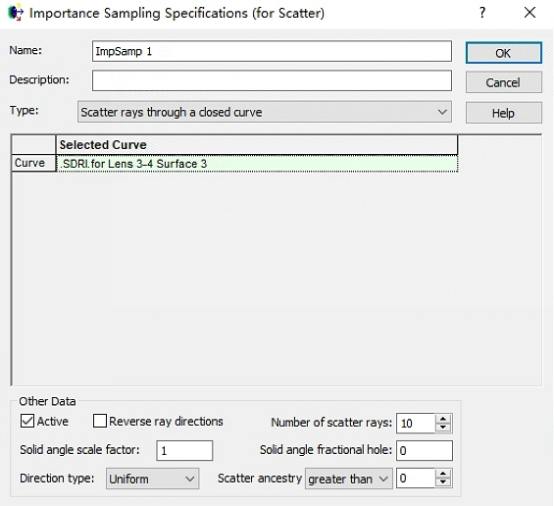Close the Importance Sampling Specifications dialog
The height and width of the screenshot is (506, 554).
pyautogui.click(x=530, y=13)
